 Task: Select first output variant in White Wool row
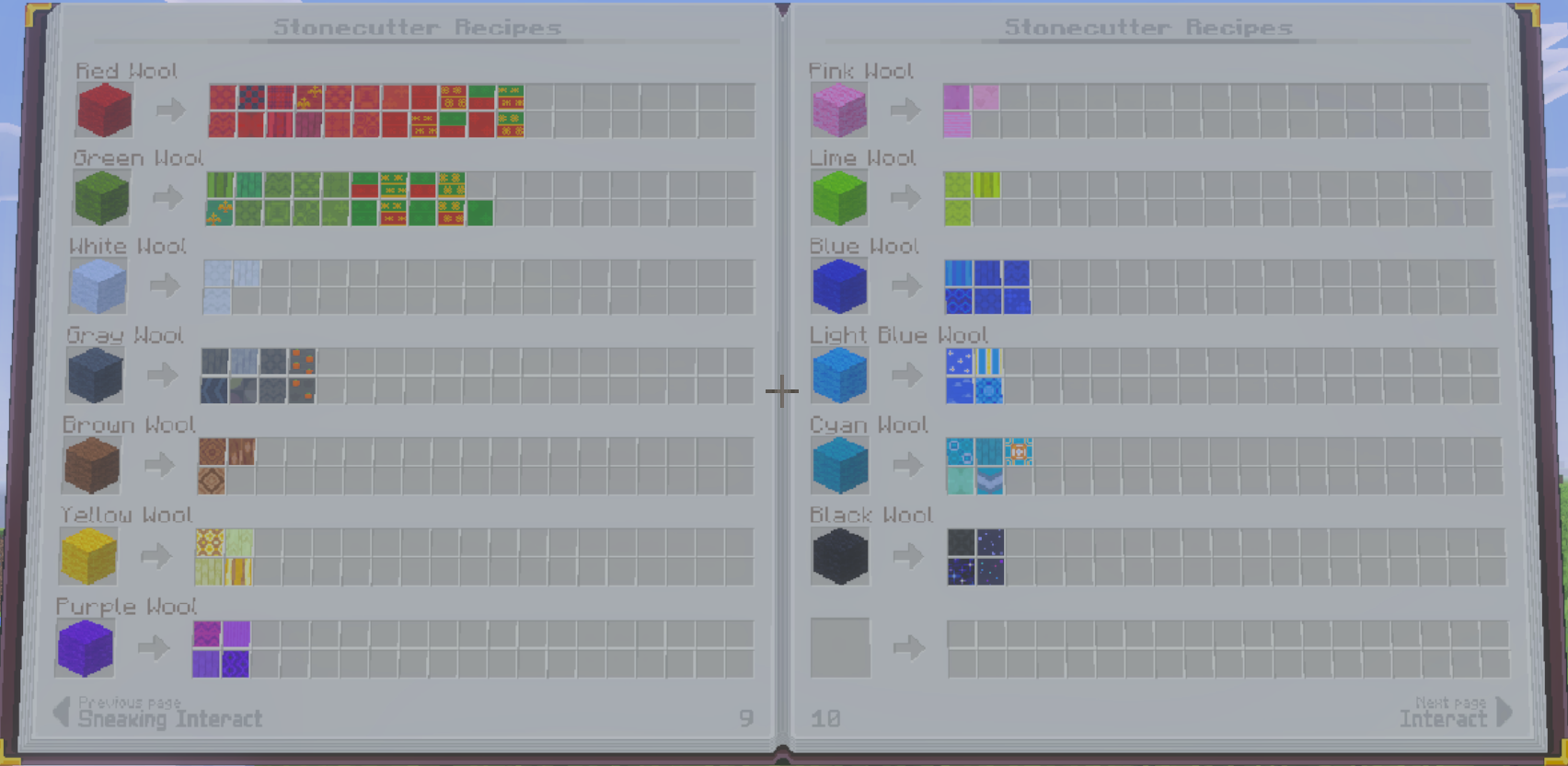click(218, 273)
